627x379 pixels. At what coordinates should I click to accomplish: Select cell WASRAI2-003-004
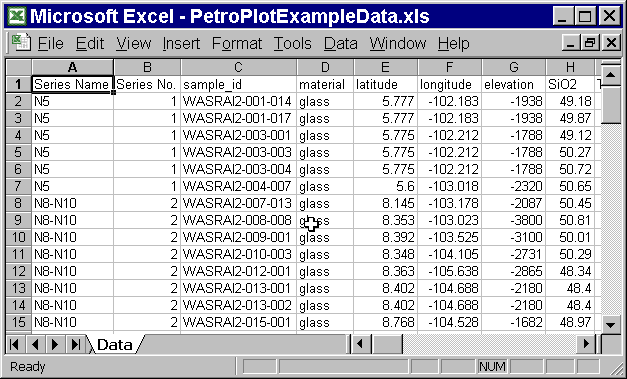pos(238,170)
